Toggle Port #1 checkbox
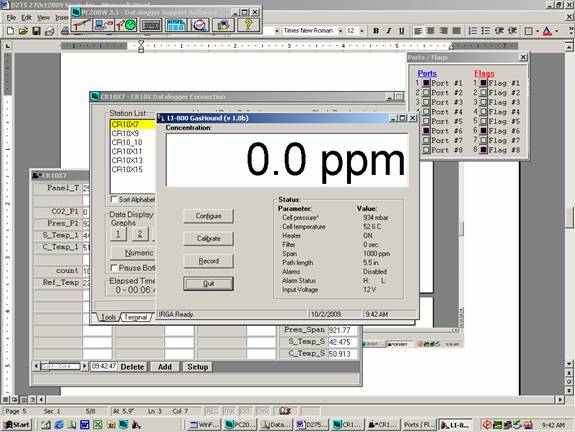 (426, 83)
